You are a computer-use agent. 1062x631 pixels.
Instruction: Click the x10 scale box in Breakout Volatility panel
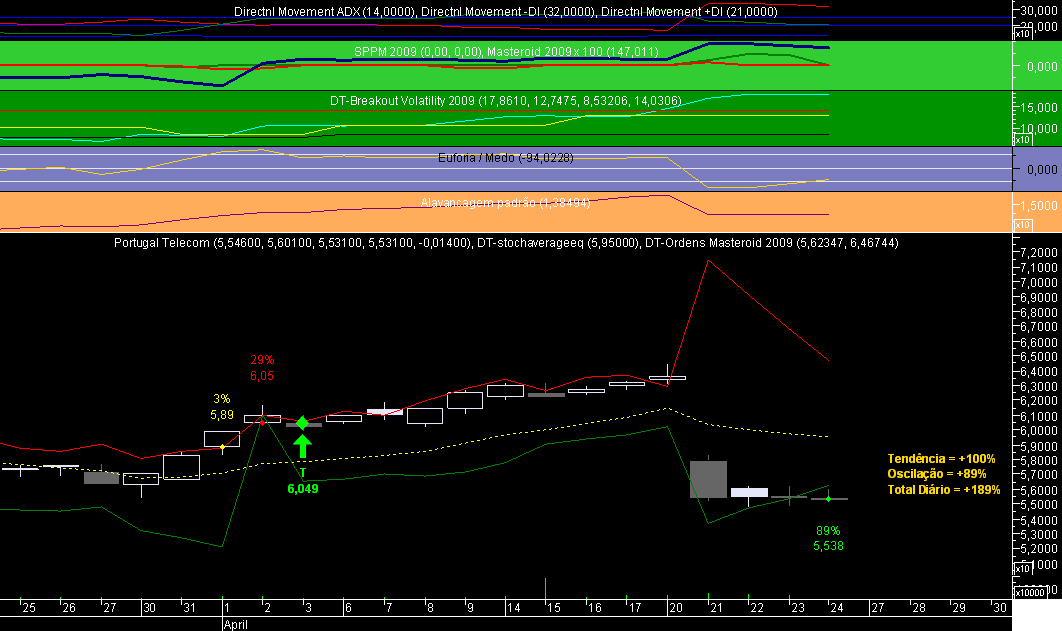[x=1022, y=139]
